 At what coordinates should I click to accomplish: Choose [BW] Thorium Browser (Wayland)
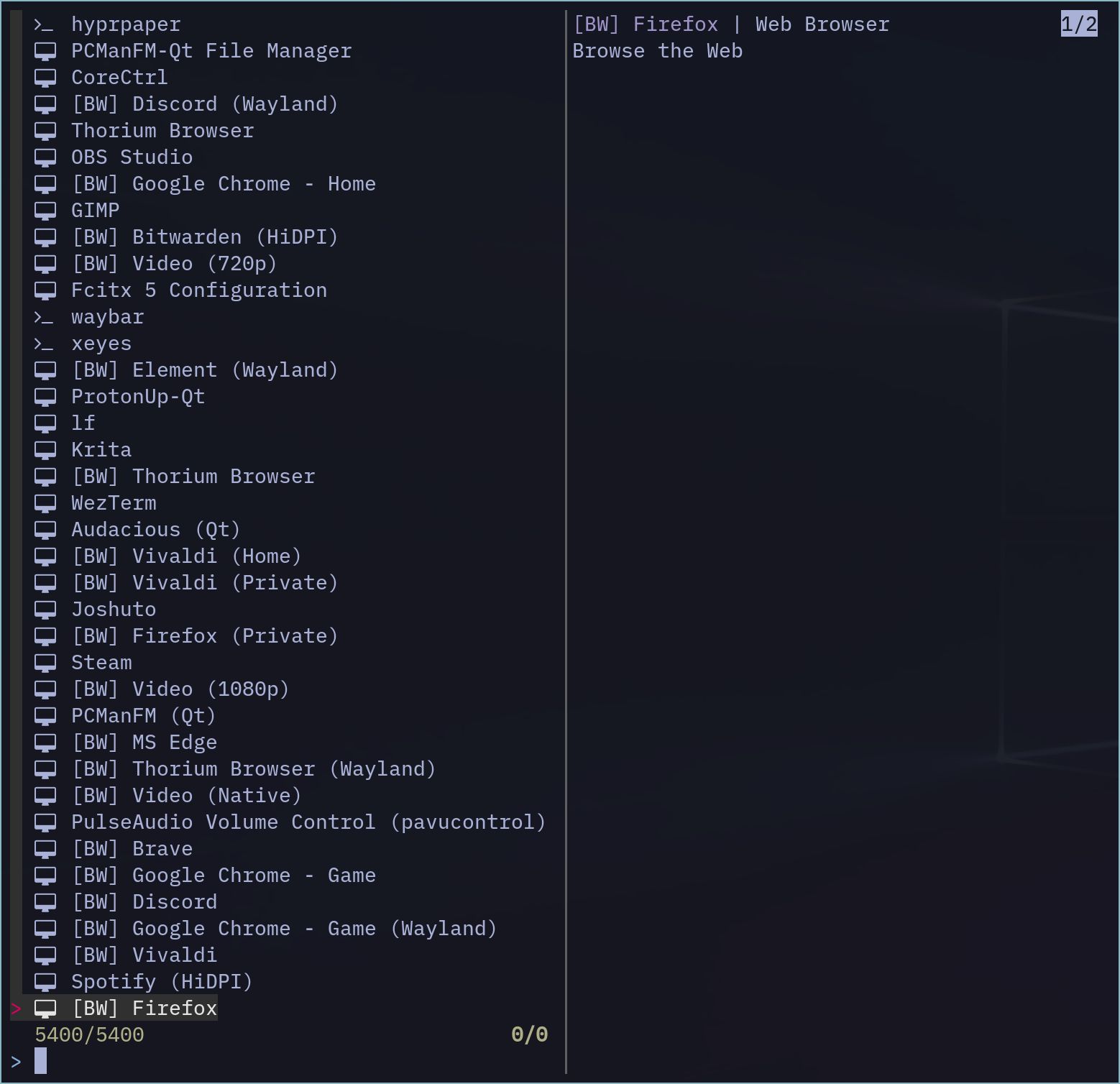tap(254, 770)
